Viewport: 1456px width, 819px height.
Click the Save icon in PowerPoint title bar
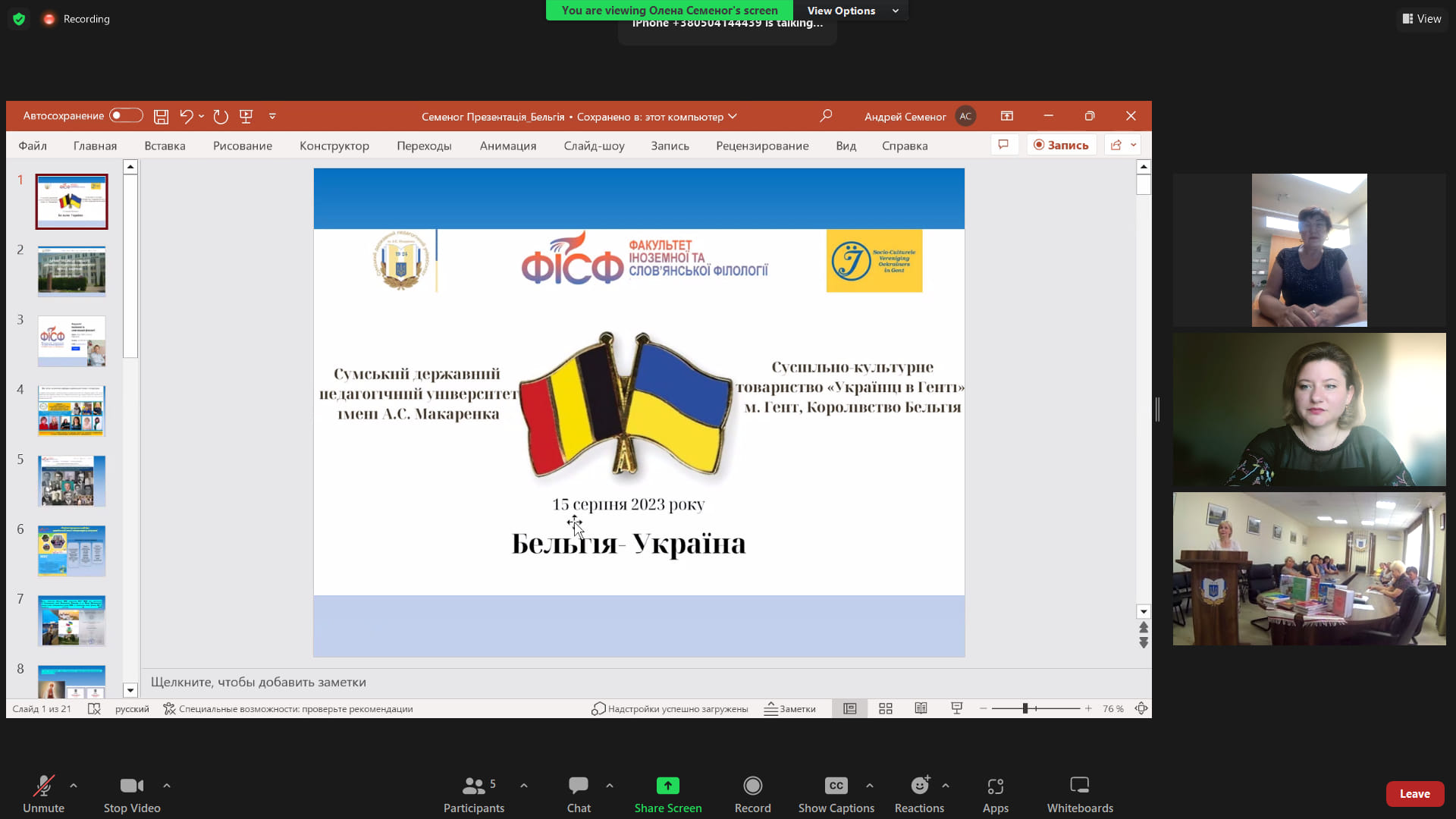(x=161, y=116)
